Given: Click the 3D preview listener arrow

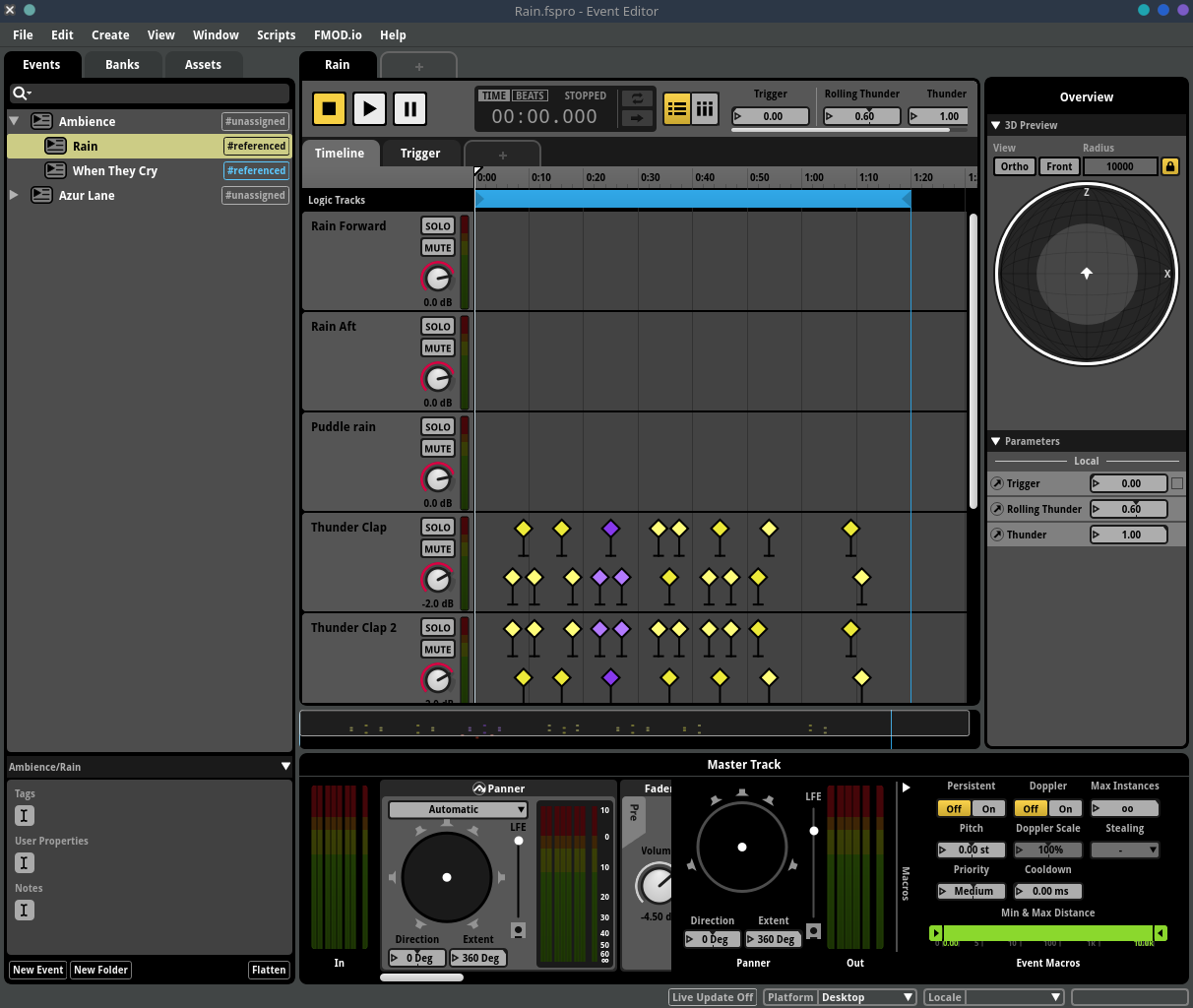Looking at the screenshot, I should [1087, 273].
